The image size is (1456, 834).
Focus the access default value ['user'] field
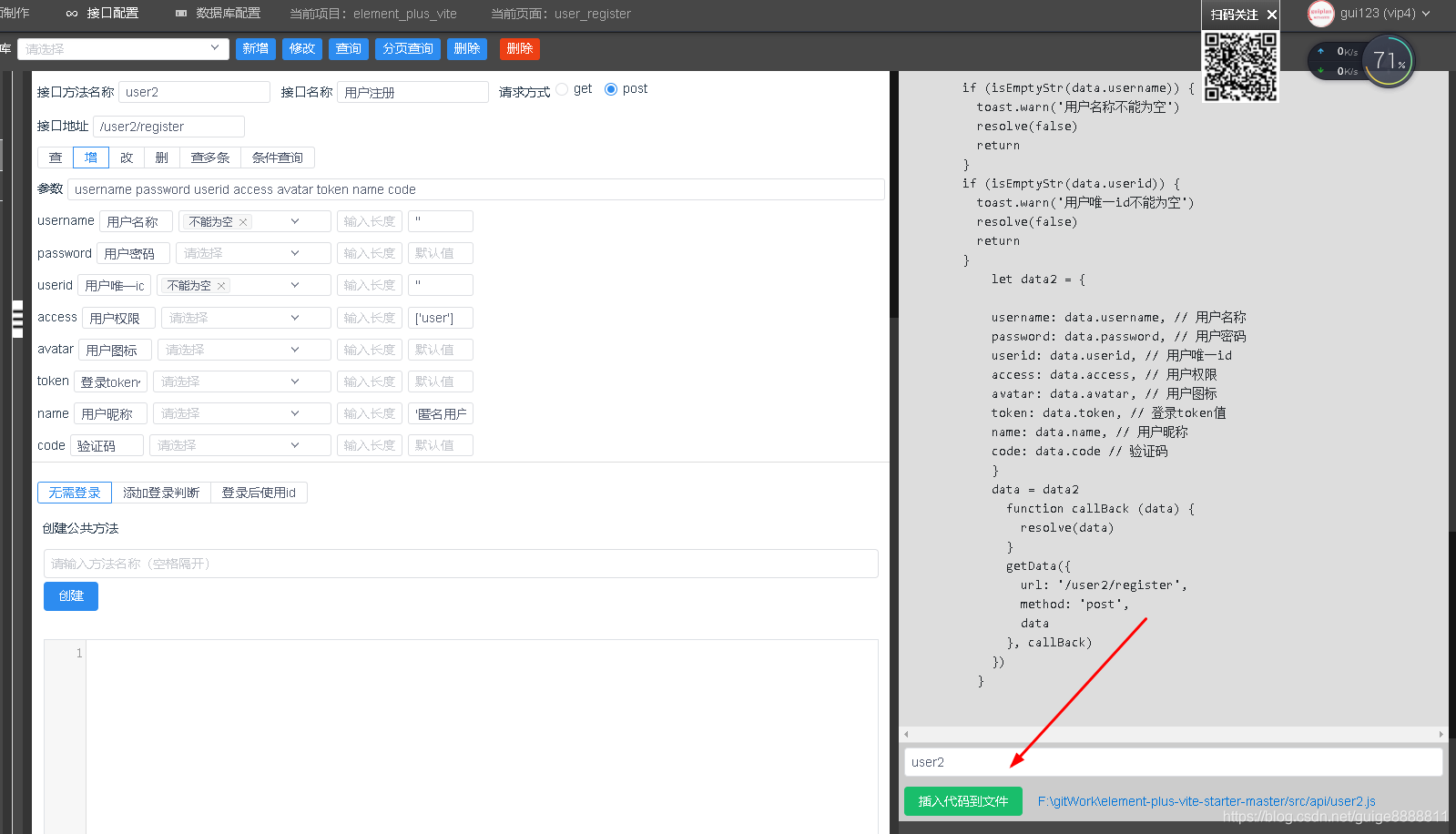click(441, 318)
